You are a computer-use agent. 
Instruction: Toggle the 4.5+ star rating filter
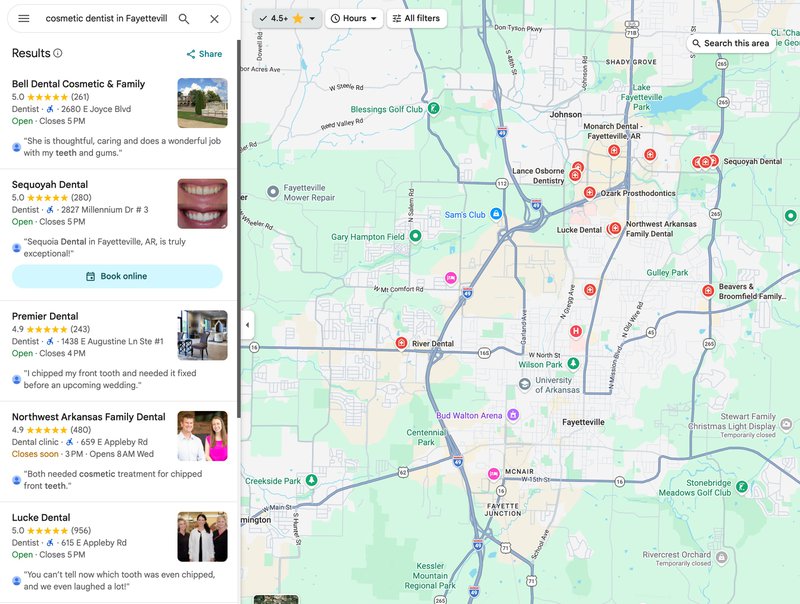point(286,18)
